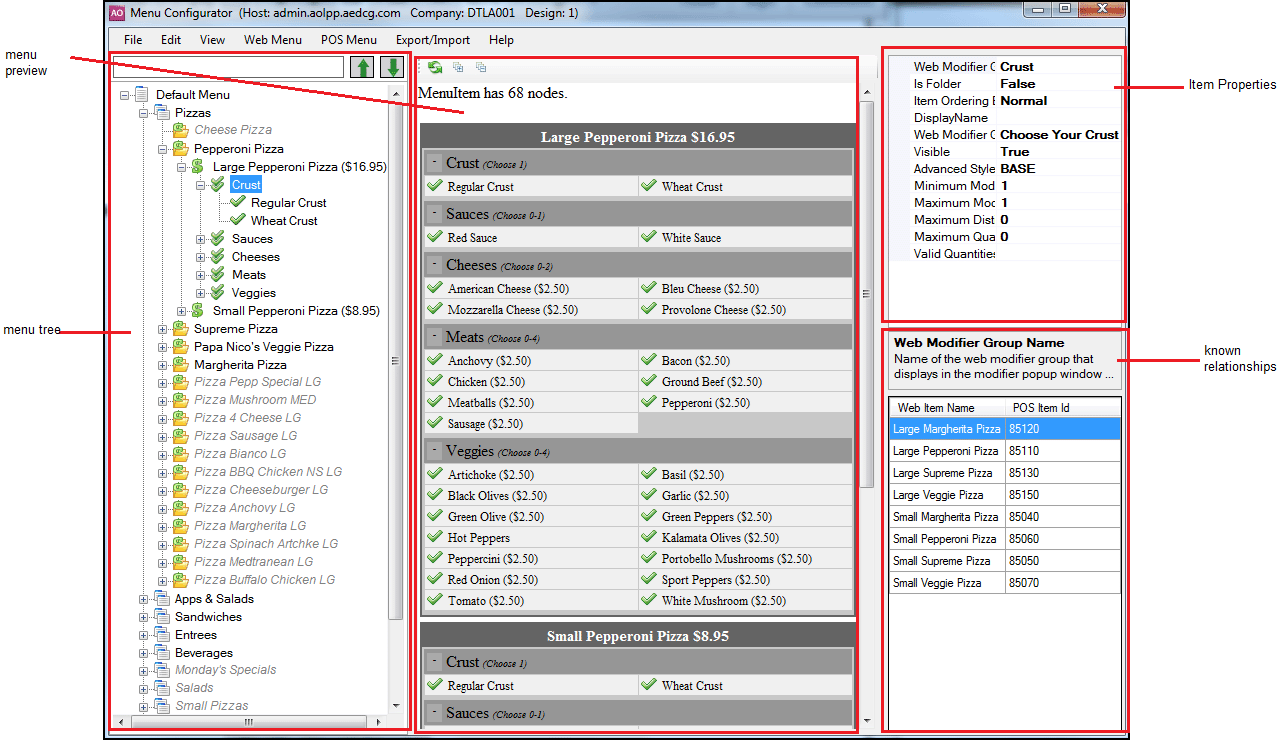This screenshot has width=1281, height=740.
Task: Collapse the Meats group in preview
Action: pos(434,336)
